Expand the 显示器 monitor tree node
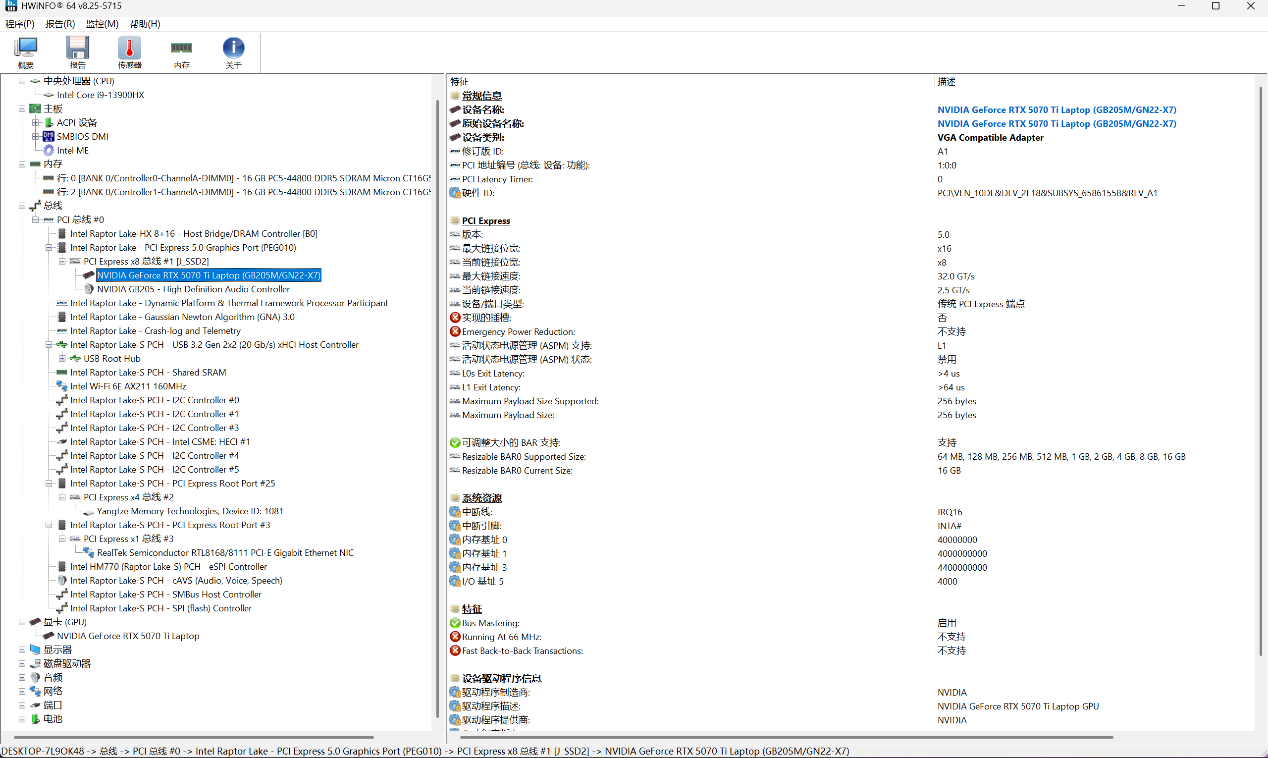 (22, 649)
